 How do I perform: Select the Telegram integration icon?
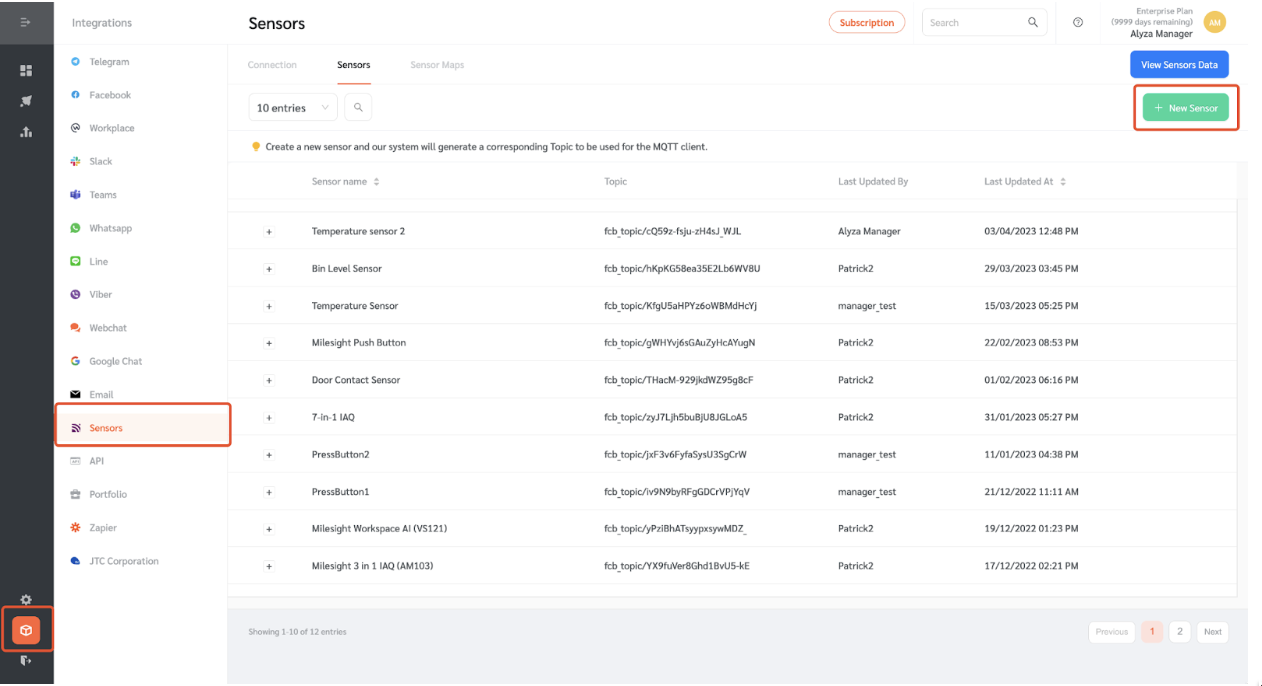[74, 61]
